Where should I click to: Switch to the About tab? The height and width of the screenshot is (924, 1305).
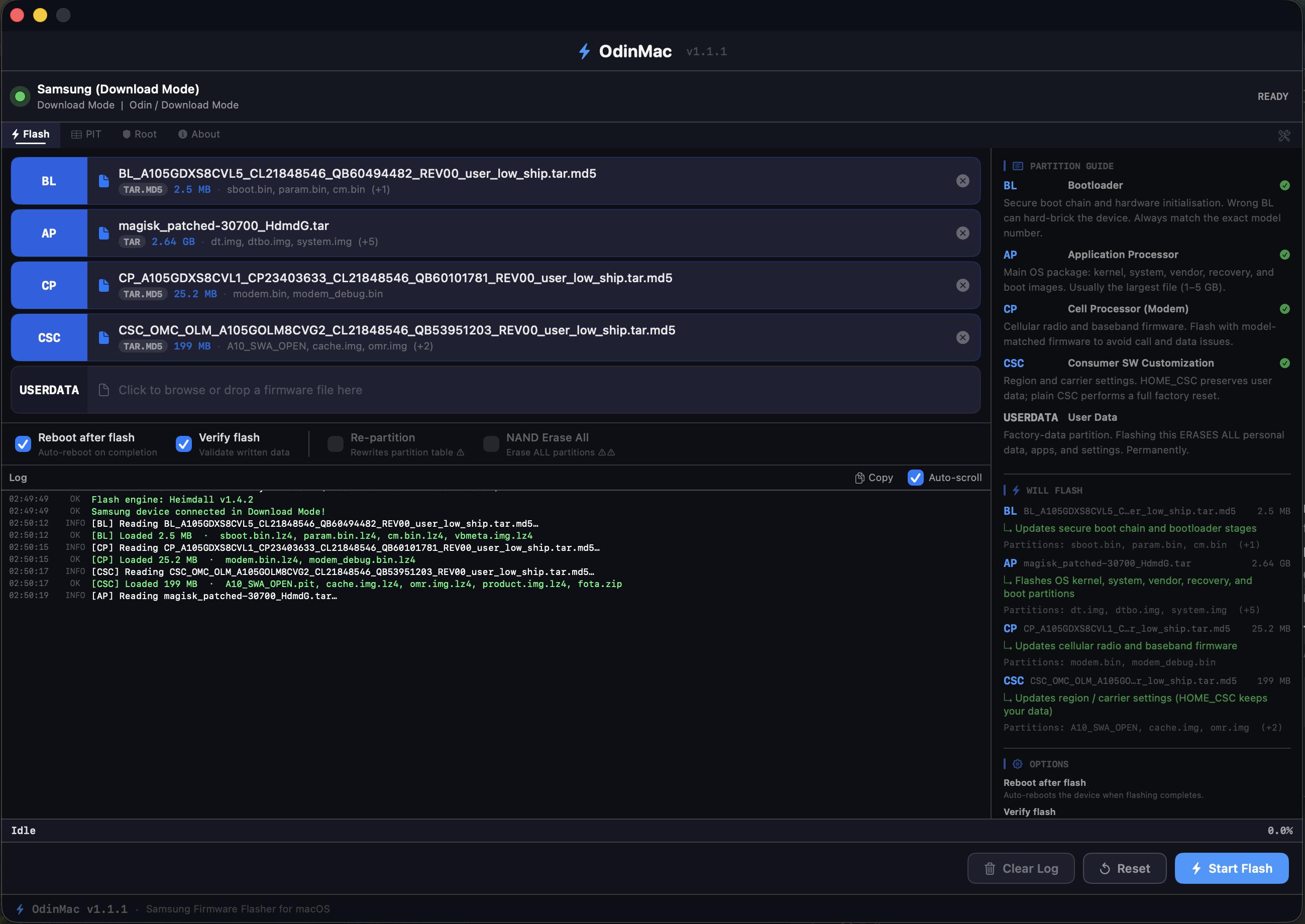(199, 134)
